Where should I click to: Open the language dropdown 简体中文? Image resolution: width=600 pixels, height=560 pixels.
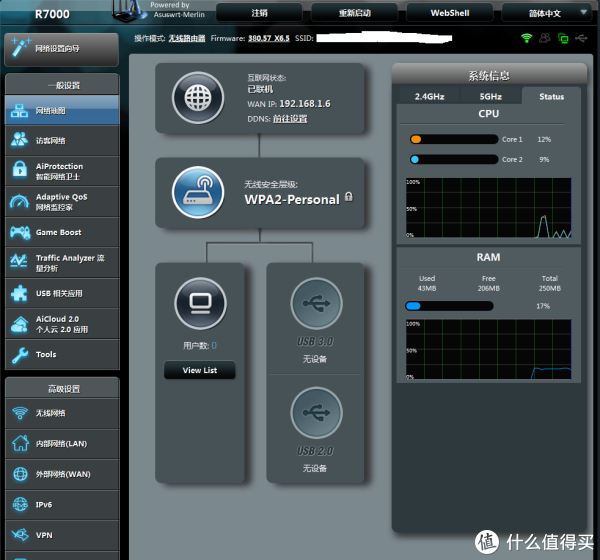[x=545, y=13]
